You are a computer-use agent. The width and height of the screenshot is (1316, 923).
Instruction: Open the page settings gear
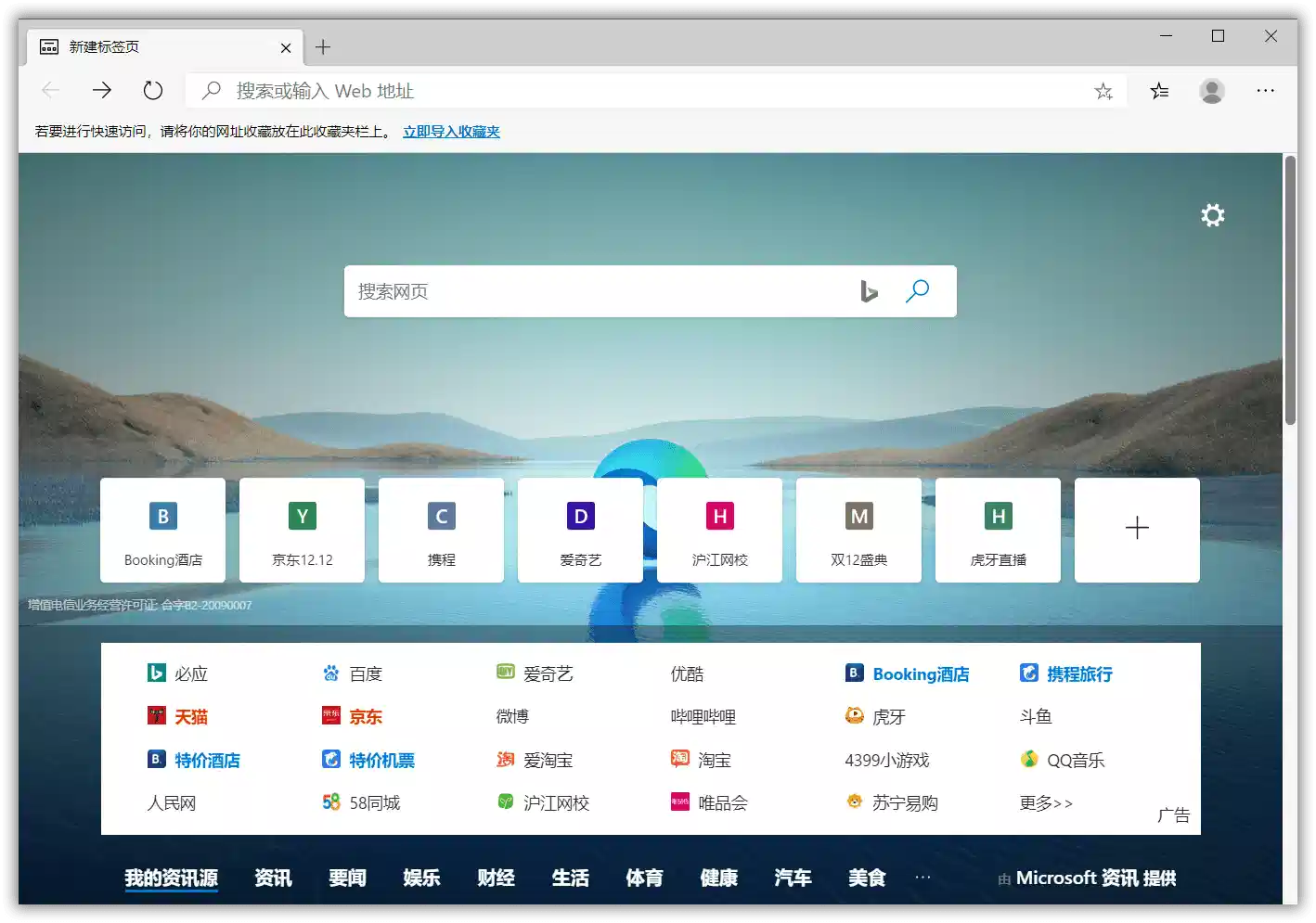tap(1212, 215)
